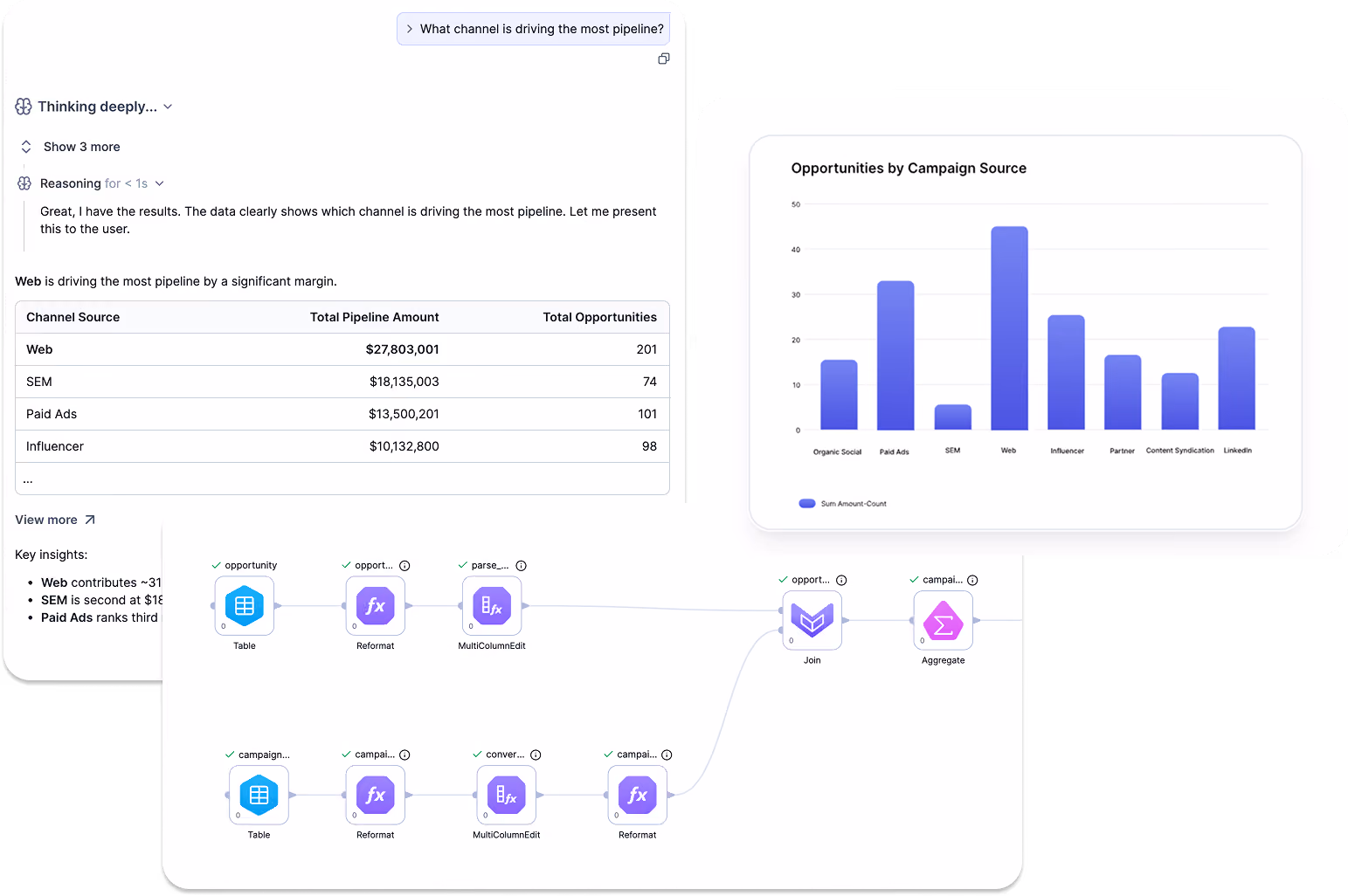The width and height of the screenshot is (1348, 896).
Task: Click info icon on the first campaign Reformat node
Action: click(x=404, y=755)
